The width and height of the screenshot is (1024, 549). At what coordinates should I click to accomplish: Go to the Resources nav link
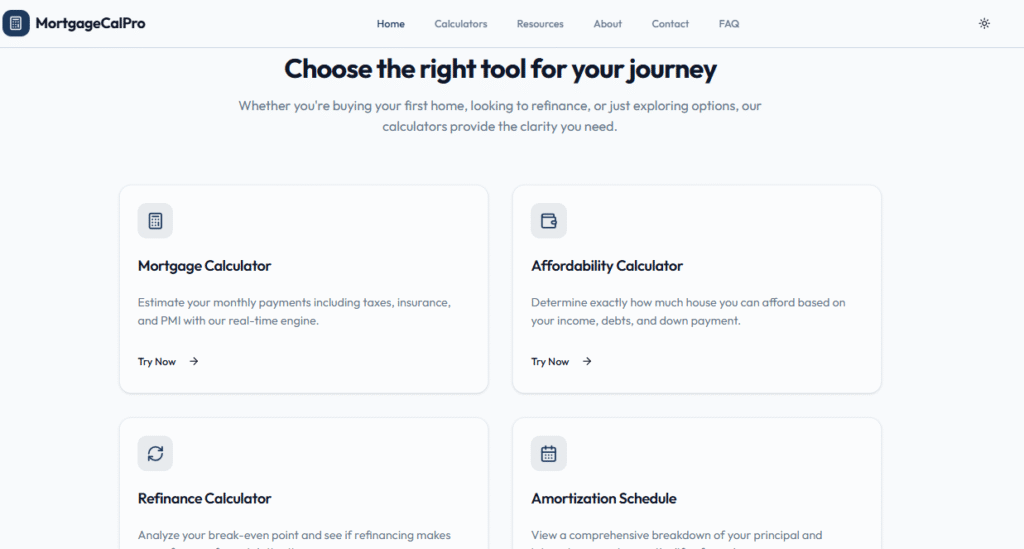540,24
